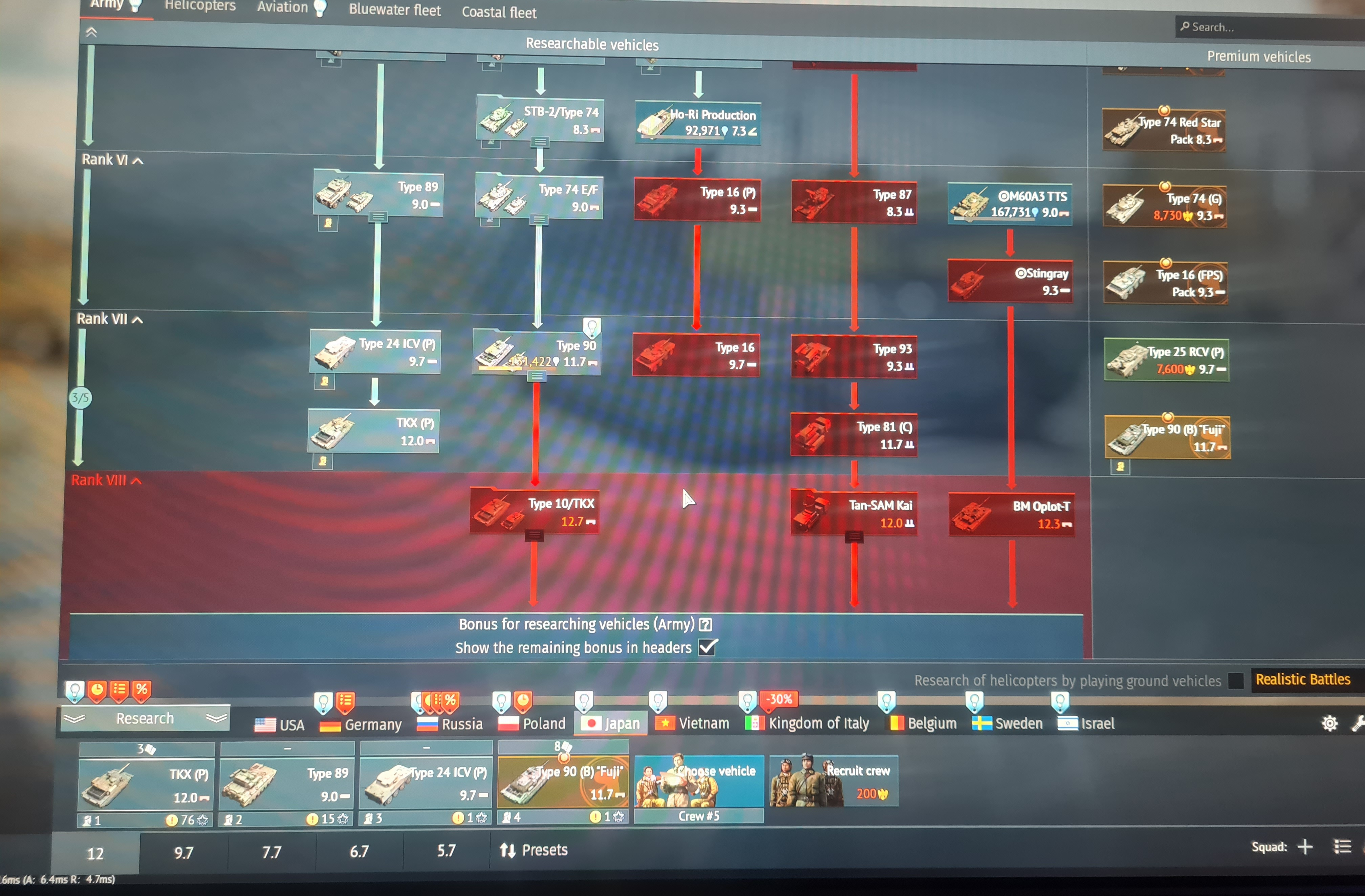Click the Recruit crew button
Viewport: 1365px width, 896px height.
point(833,781)
